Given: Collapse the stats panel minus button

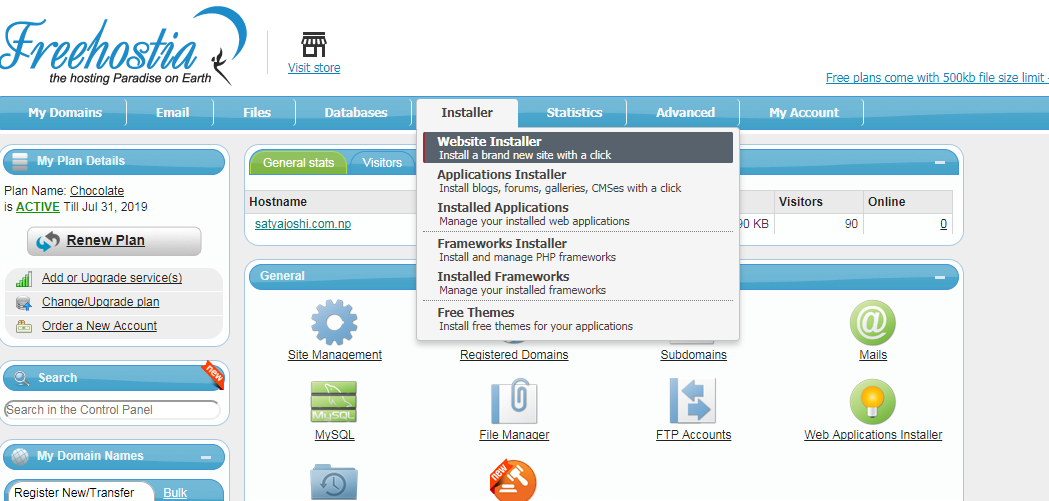Looking at the screenshot, I should pyautogui.click(x=939, y=162).
